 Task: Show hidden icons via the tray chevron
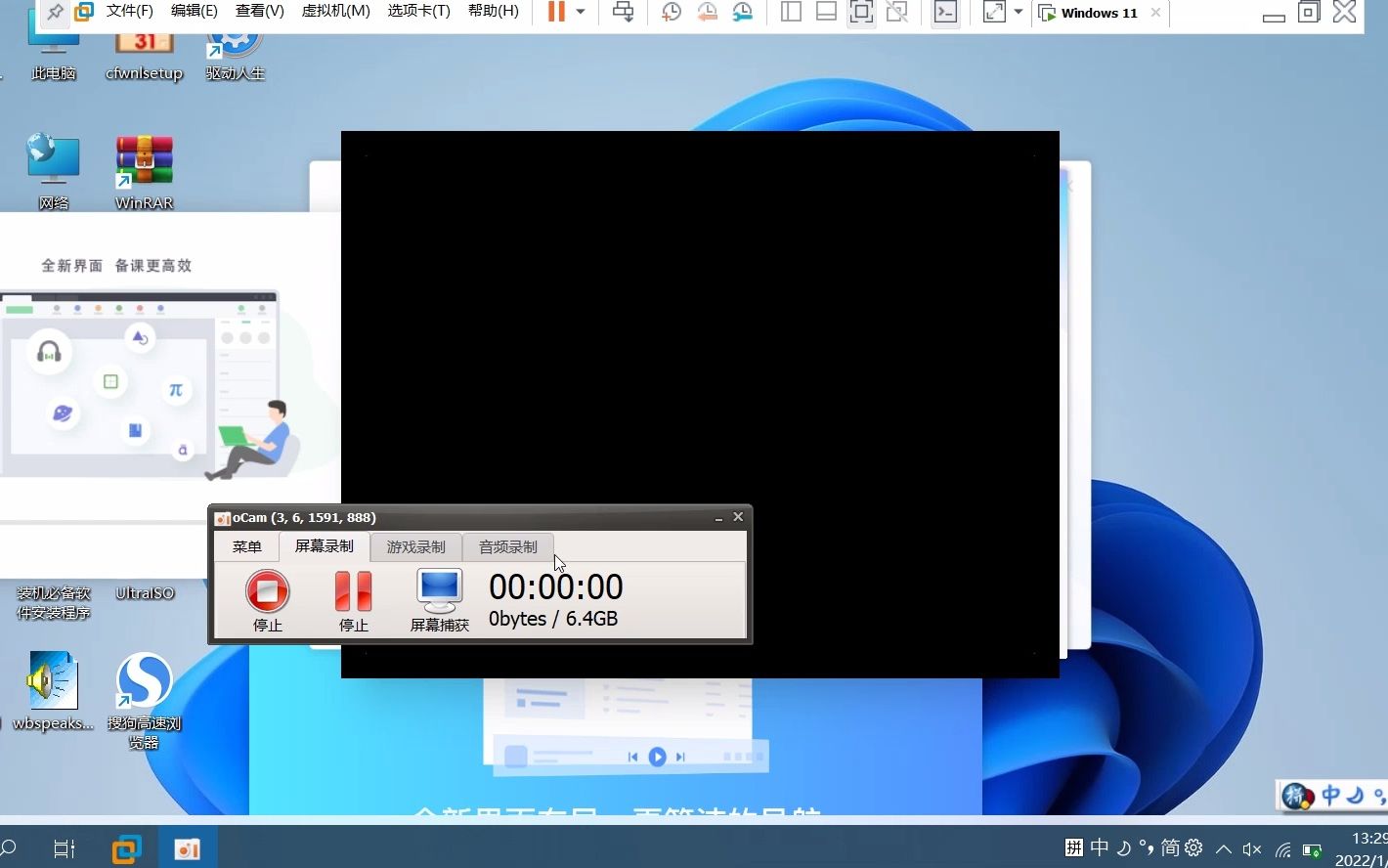point(1223,847)
